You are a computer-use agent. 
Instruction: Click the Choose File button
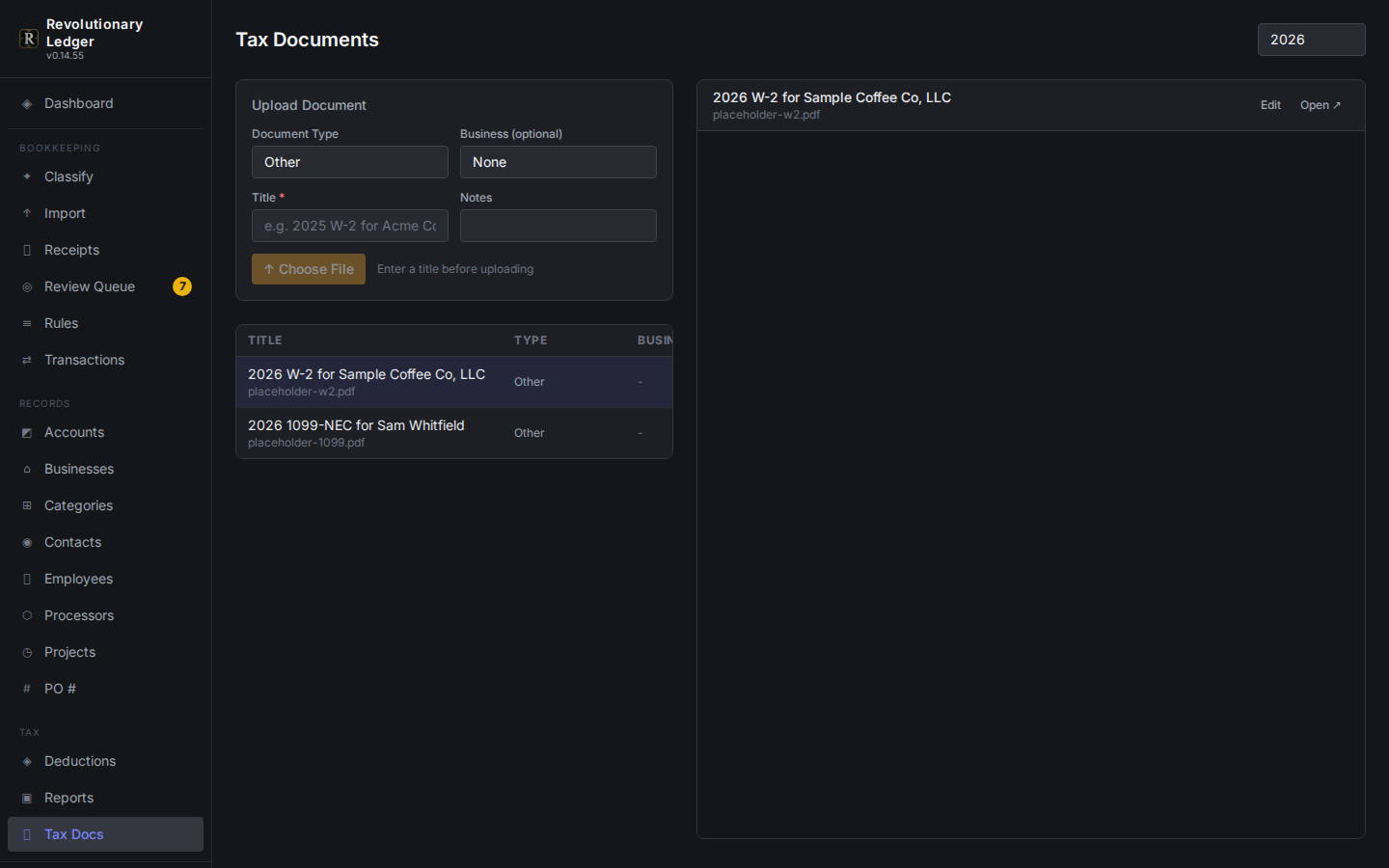309,269
